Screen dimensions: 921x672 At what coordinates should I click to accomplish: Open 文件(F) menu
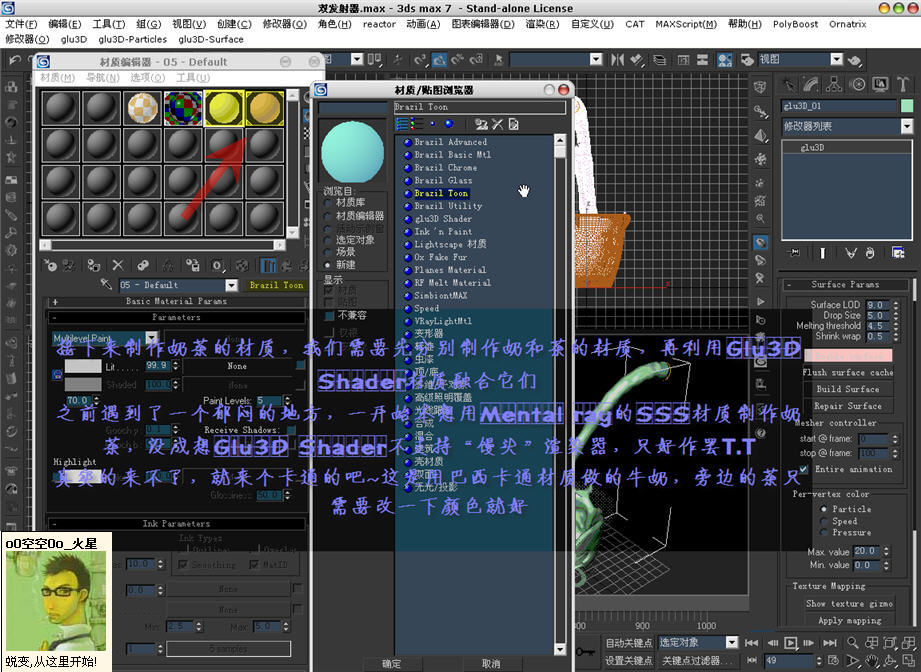click(21, 24)
